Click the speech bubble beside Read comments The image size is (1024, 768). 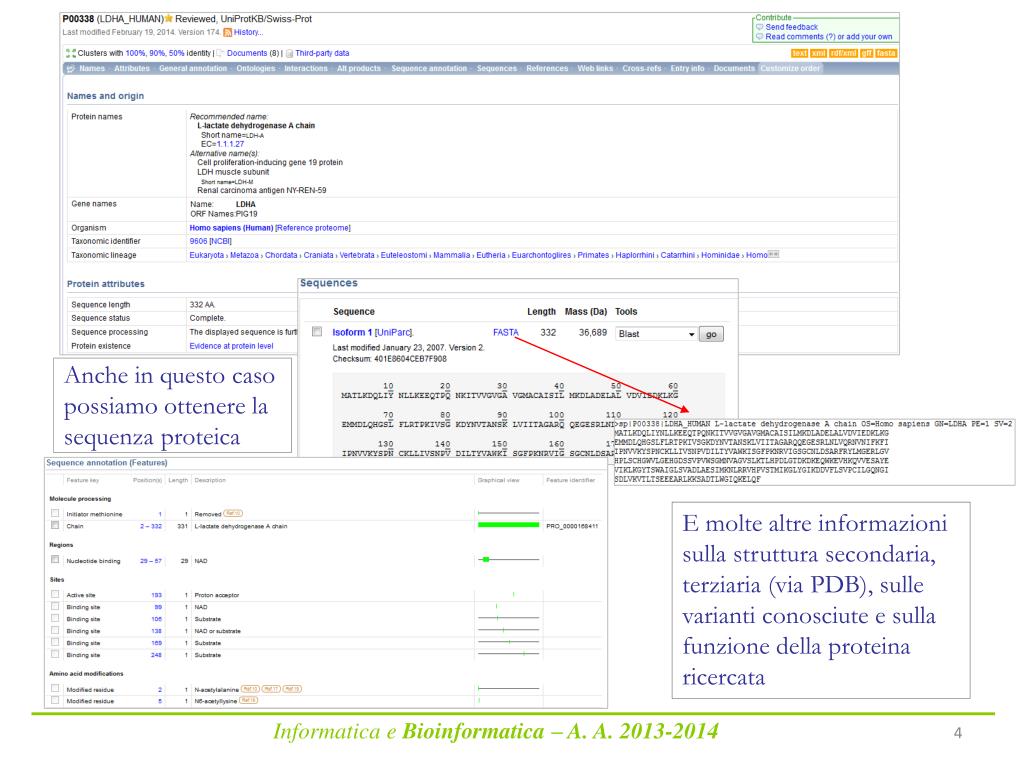click(760, 37)
